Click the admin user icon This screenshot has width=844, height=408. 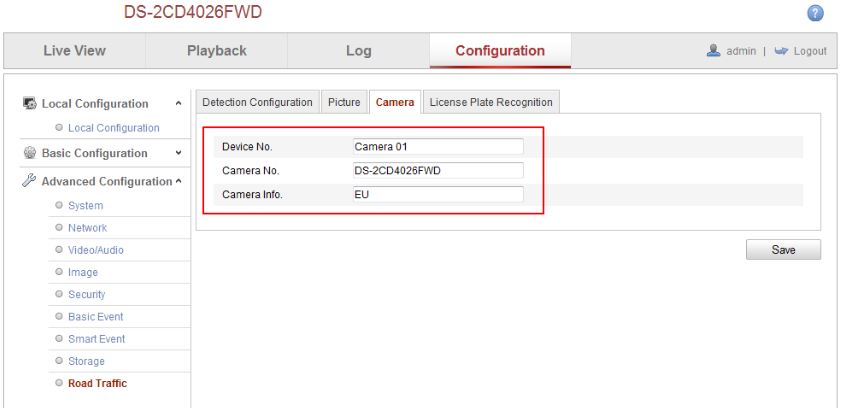click(713, 51)
